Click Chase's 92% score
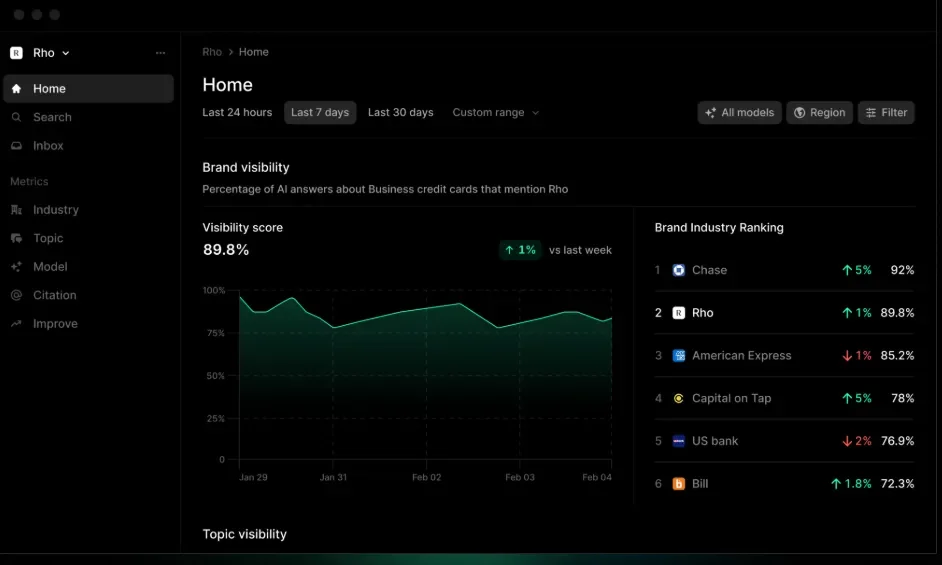Image resolution: width=942 pixels, height=565 pixels. (902, 270)
